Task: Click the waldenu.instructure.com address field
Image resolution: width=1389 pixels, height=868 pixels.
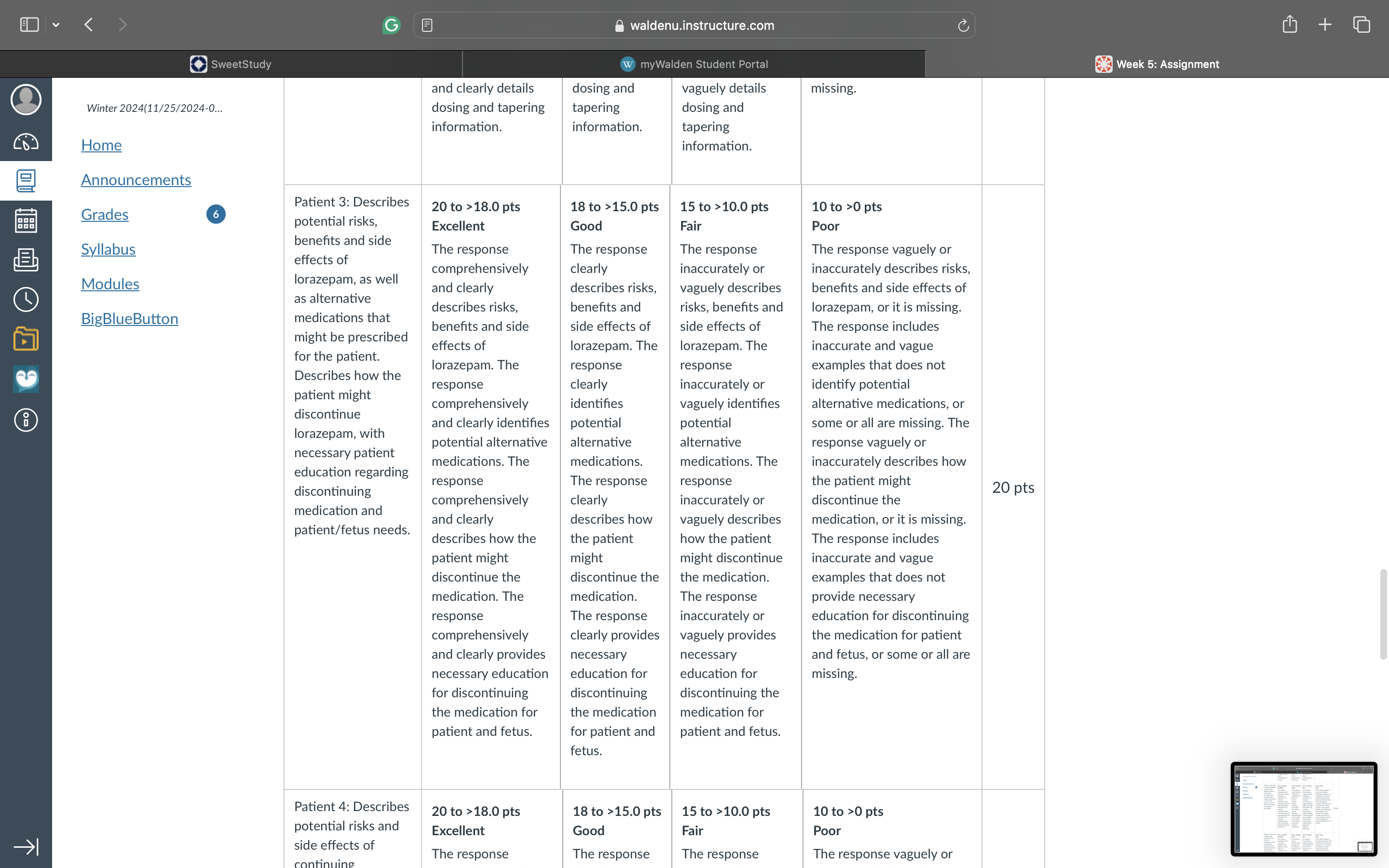Action: (x=694, y=25)
